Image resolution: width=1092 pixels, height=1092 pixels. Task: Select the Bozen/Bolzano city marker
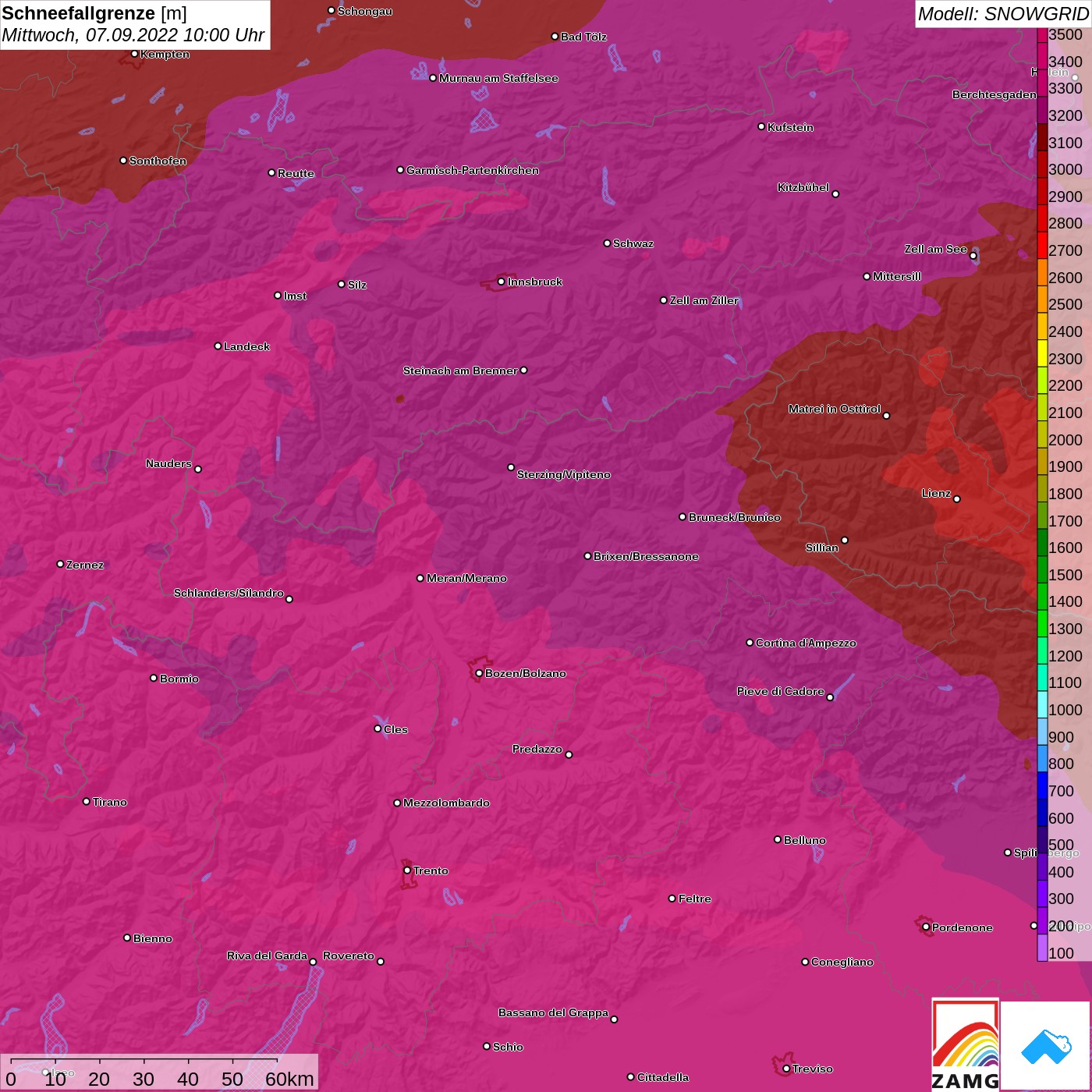[x=479, y=673]
